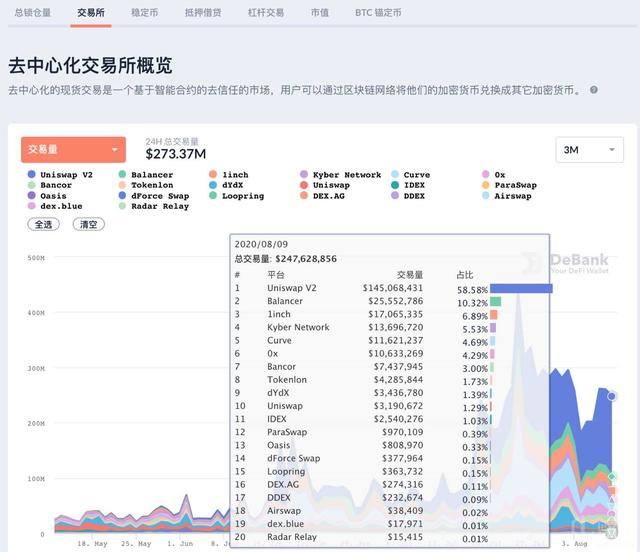Click the Kyber Network tooltip row name
The height and width of the screenshot is (552, 640).
298,327
